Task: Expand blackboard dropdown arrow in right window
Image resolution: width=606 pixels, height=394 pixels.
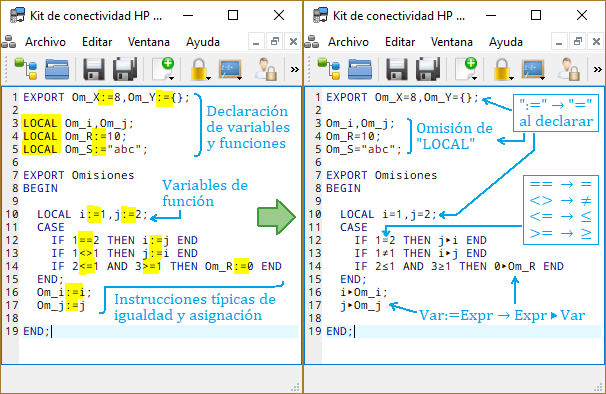Action: [x=543, y=78]
